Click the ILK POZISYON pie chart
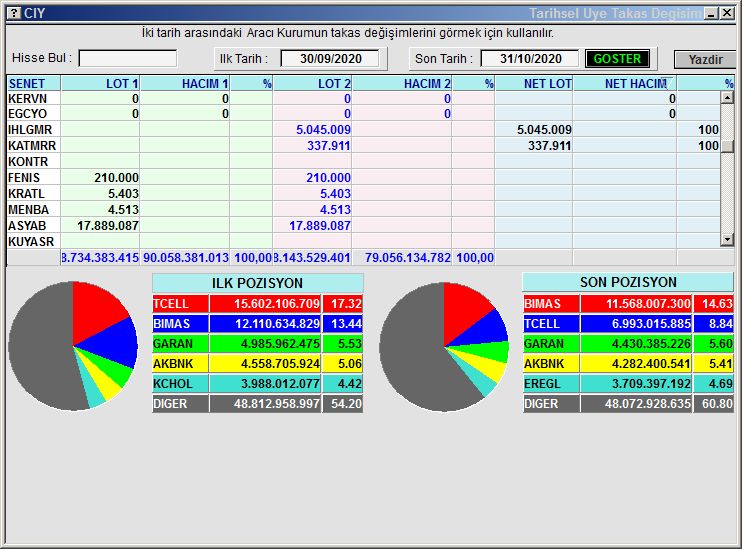The image size is (742, 549). [73, 346]
